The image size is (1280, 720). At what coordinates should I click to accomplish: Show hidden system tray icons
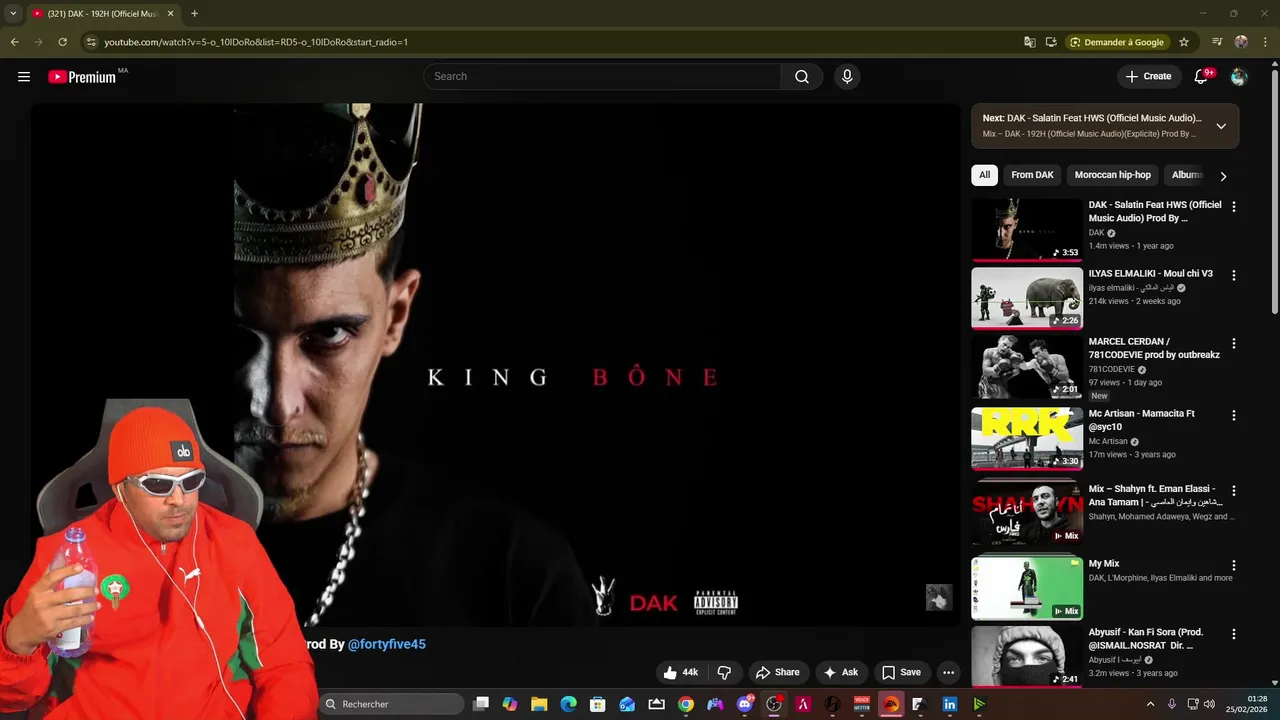tap(1150, 704)
